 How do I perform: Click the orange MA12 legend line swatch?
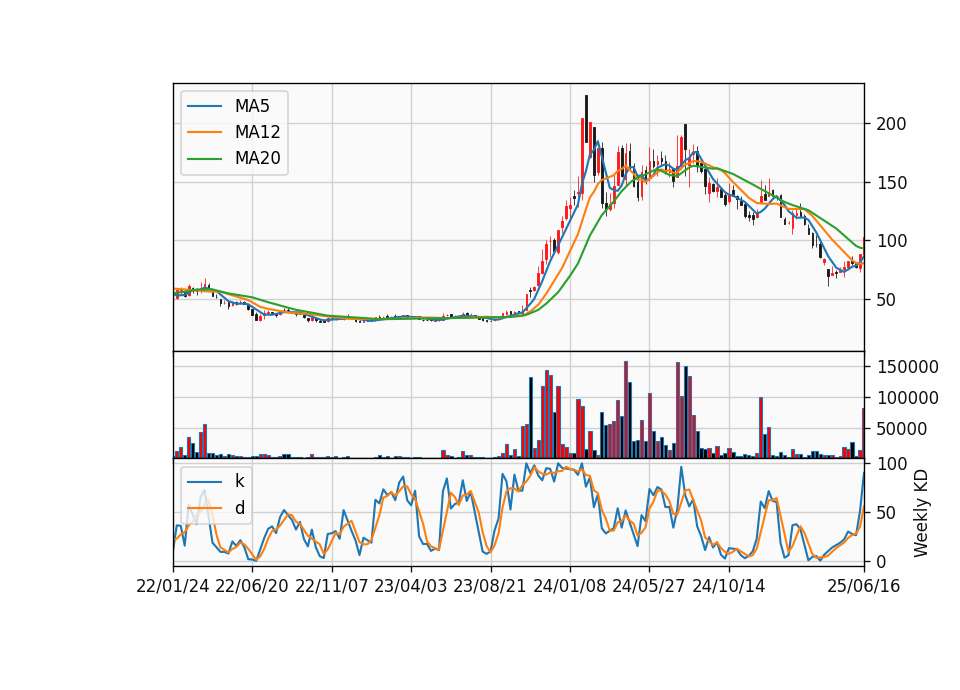pyautogui.click(x=204, y=132)
